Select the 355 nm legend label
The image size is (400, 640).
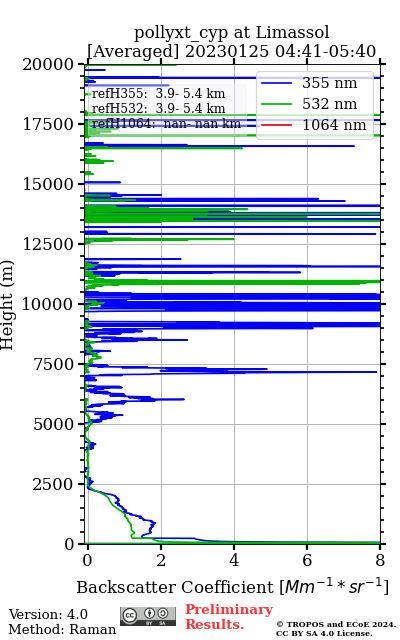point(329,83)
